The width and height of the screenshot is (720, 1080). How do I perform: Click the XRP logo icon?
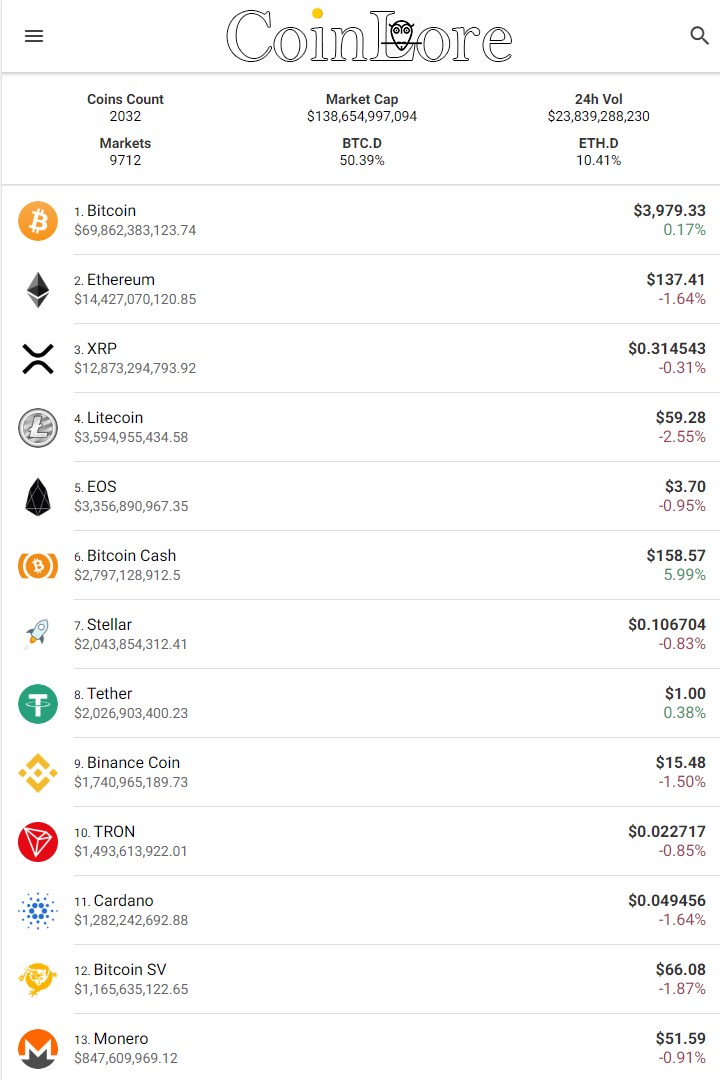click(38, 358)
